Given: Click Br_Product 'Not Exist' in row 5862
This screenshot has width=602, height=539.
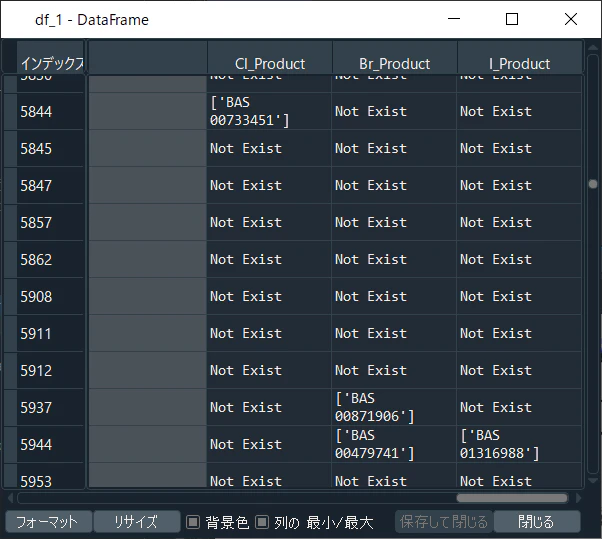Looking at the screenshot, I should coord(394,259).
